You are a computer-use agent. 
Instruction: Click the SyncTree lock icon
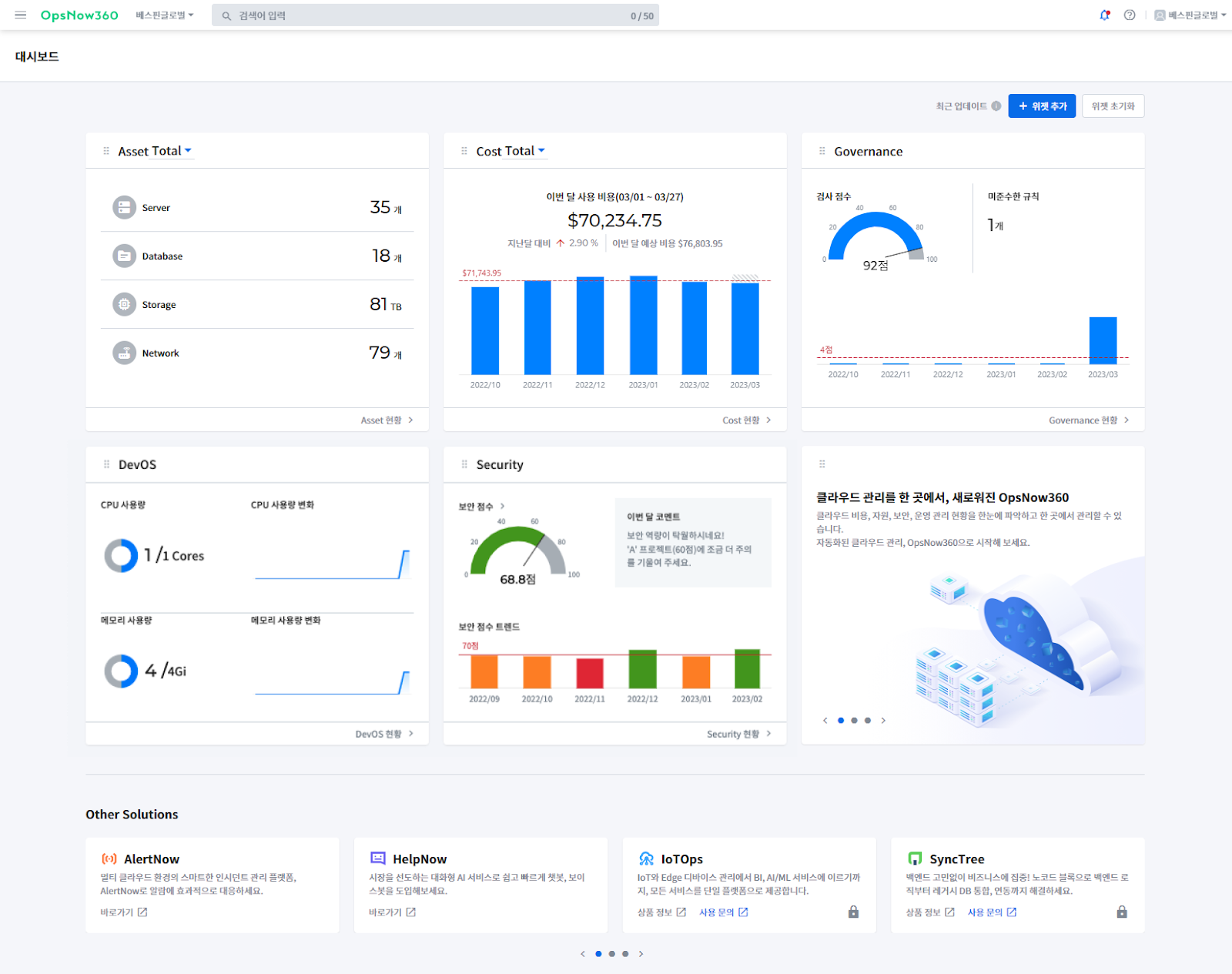[x=1122, y=912]
